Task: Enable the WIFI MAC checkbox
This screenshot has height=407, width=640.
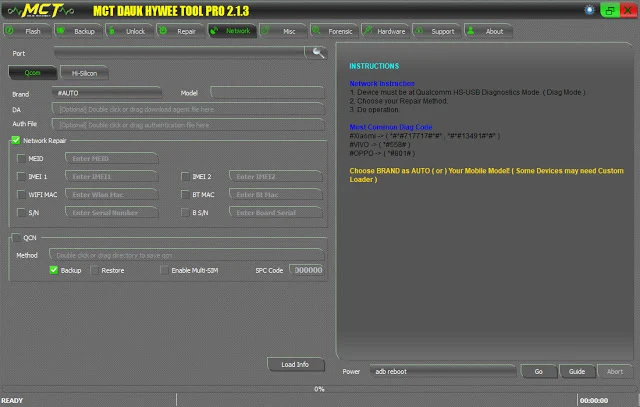Action: coord(21,194)
